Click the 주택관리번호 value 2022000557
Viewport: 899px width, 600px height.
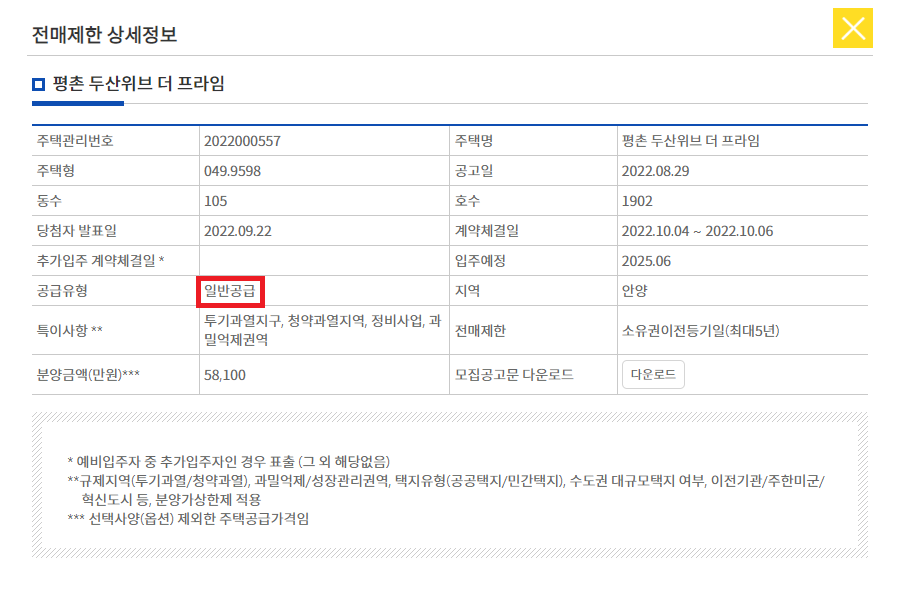(243, 141)
